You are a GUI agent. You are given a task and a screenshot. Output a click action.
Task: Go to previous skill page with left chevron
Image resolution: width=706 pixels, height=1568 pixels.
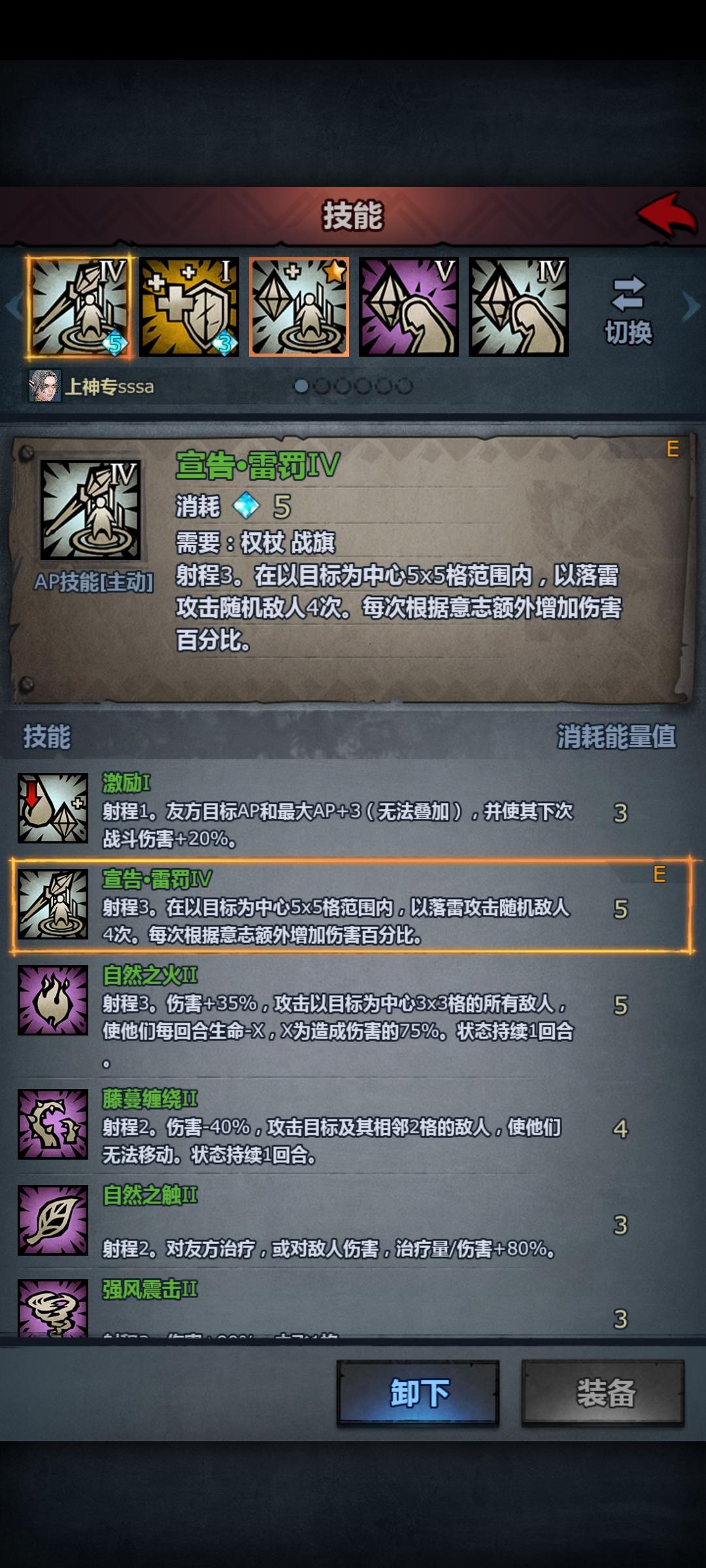click(13, 306)
